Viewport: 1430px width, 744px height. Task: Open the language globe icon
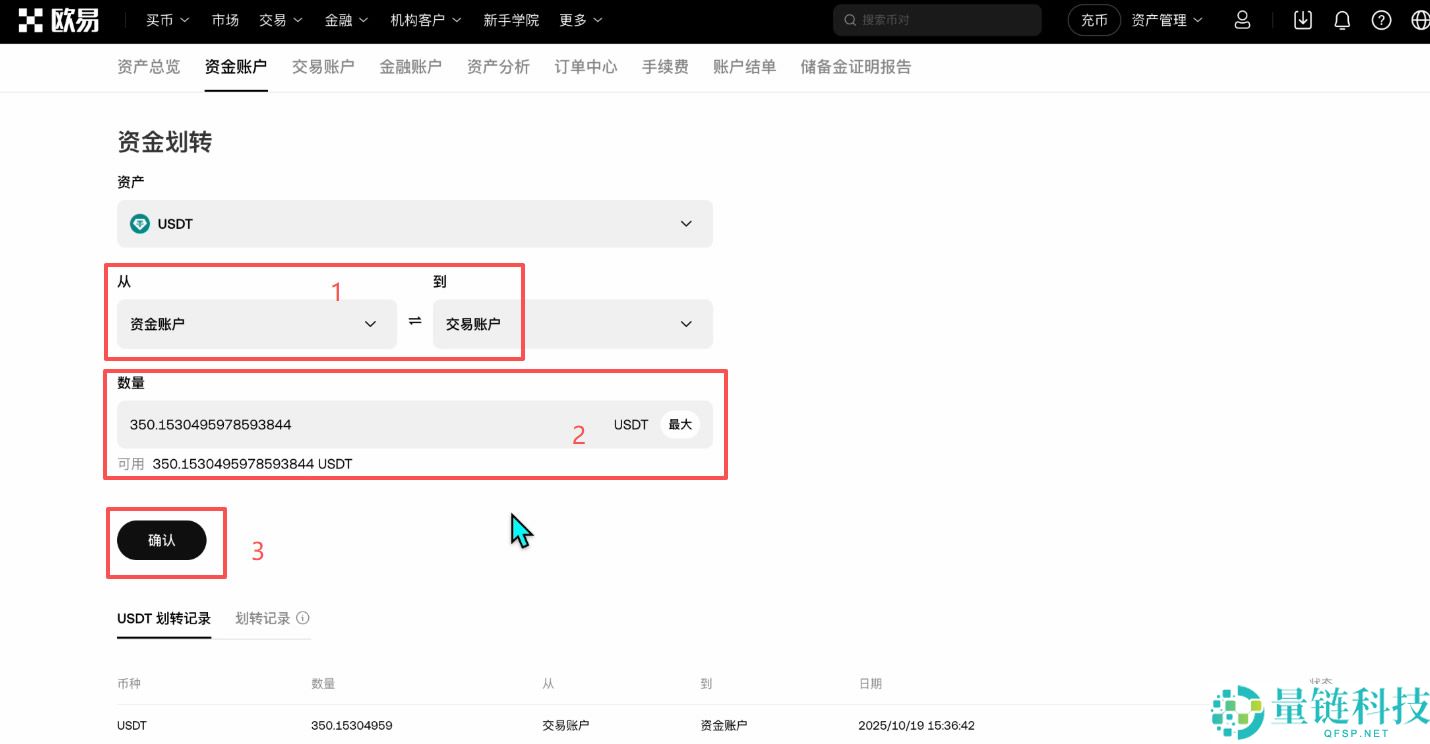click(1418, 19)
